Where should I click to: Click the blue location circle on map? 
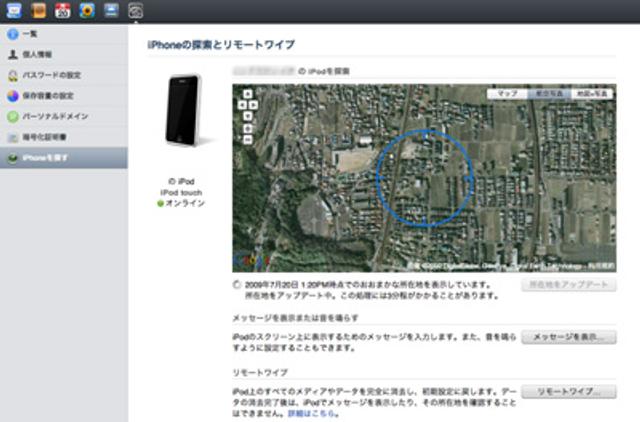point(424,178)
